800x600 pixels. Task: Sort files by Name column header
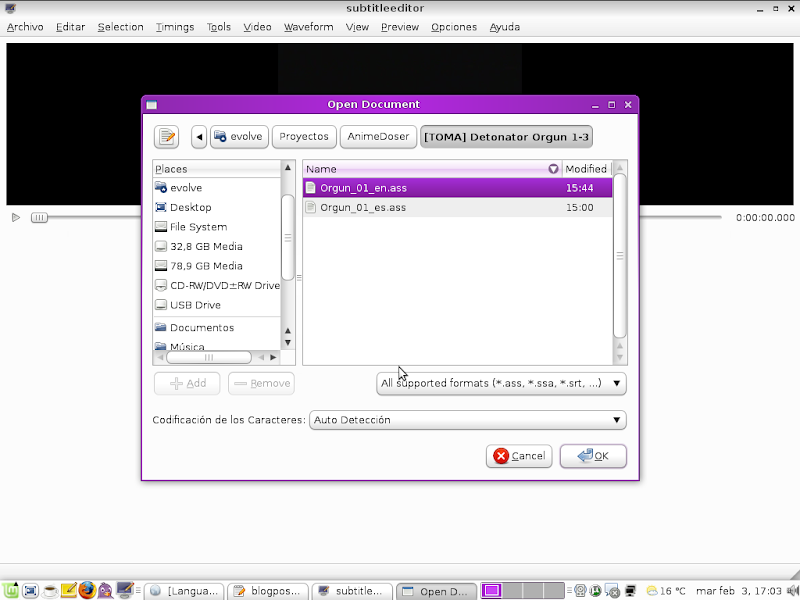pyautogui.click(x=432, y=169)
